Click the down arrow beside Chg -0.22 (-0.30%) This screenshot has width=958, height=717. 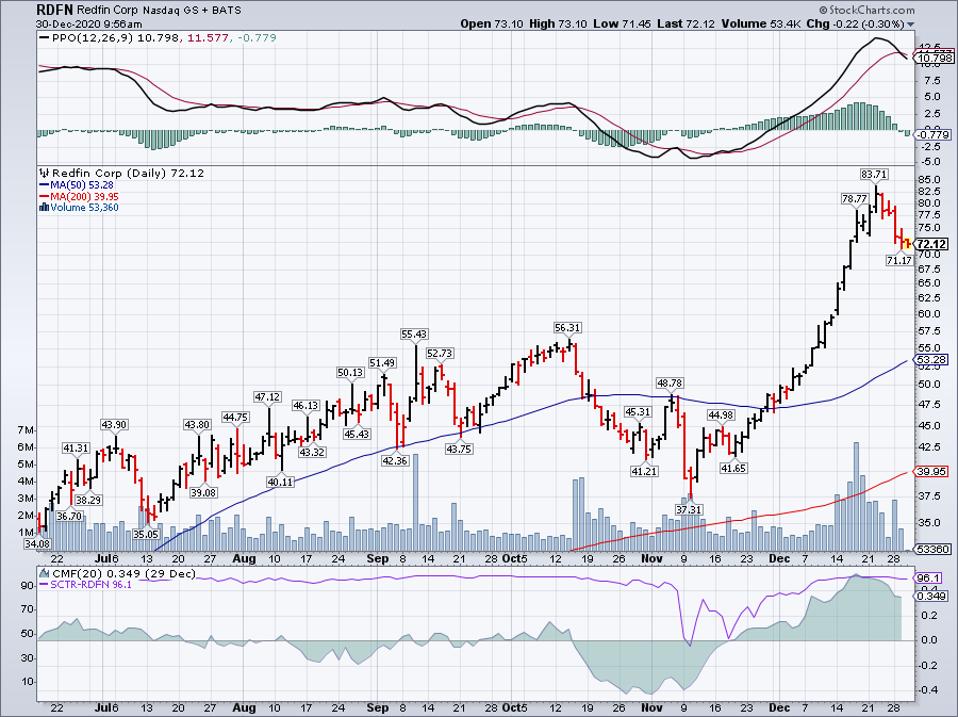pyautogui.click(x=911, y=25)
